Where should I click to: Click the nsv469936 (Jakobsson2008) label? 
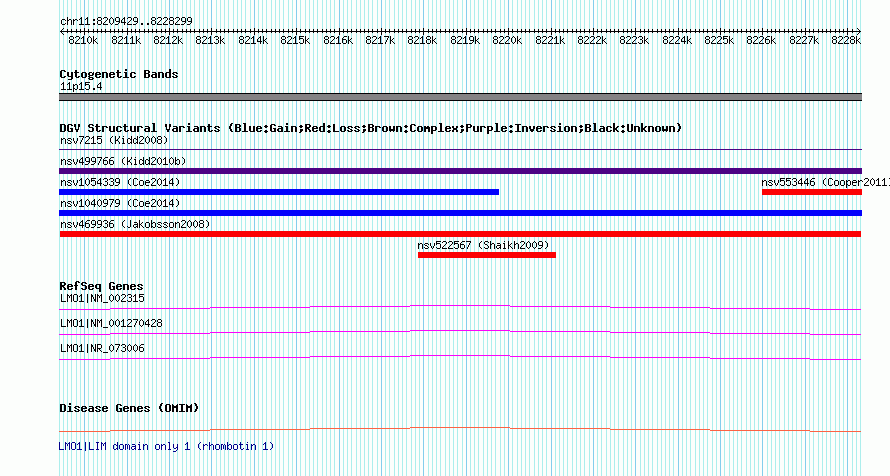135,224
